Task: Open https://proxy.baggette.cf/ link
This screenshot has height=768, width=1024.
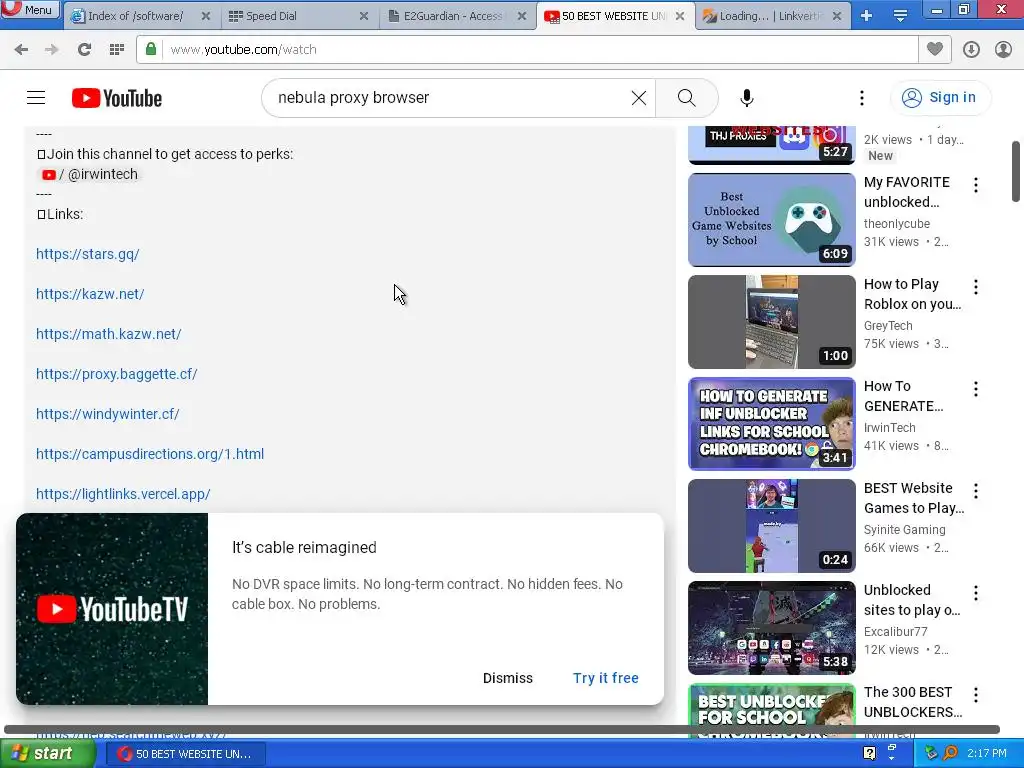Action: pos(116,374)
